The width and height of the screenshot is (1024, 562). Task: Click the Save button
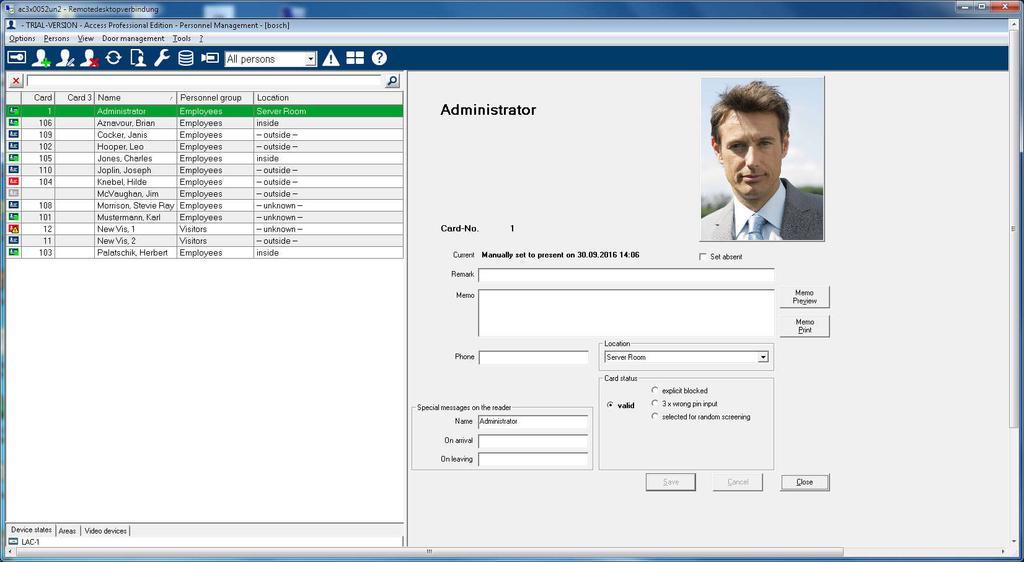click(671, 482)
